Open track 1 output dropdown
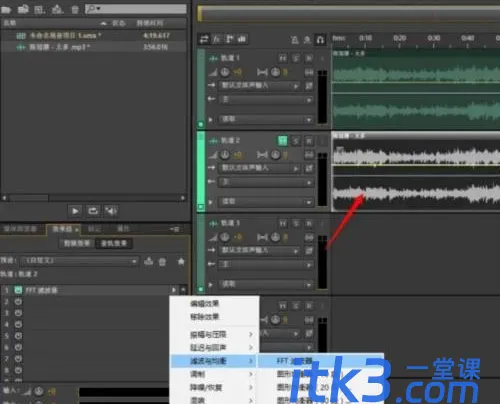Viewport: 501px width, 404px height. (x=266, y=99)
